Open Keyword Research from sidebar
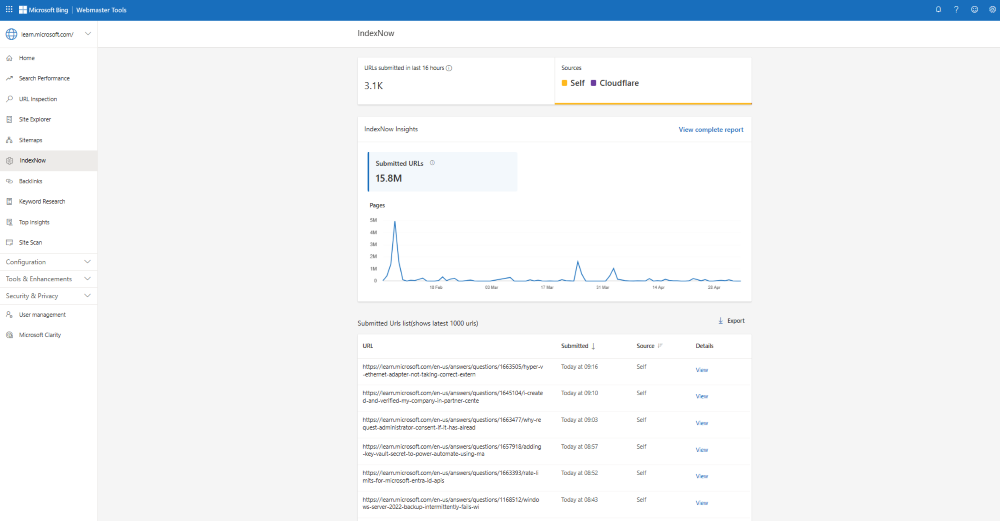Viewport: 1000px width, 521px height. click(43, 201)
